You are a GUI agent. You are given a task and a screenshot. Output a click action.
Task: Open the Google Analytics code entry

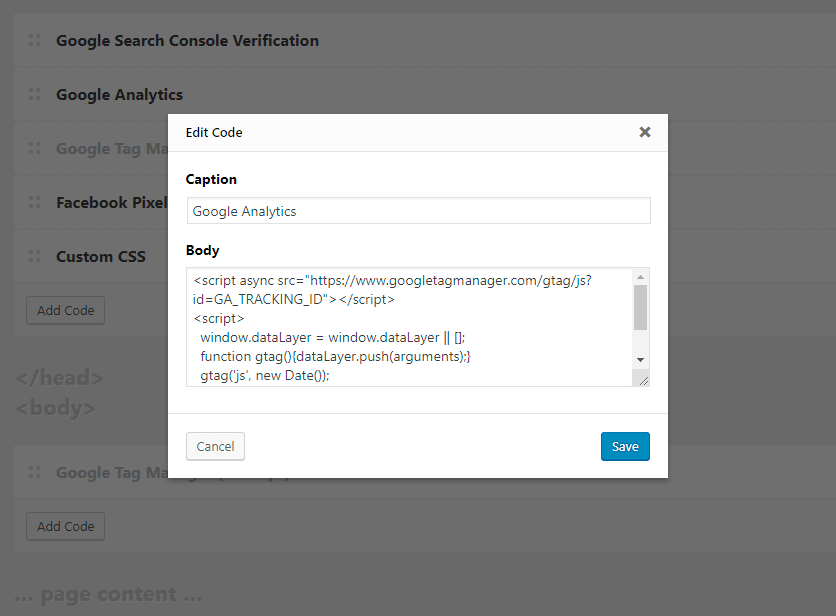click(x=119, y=95)
